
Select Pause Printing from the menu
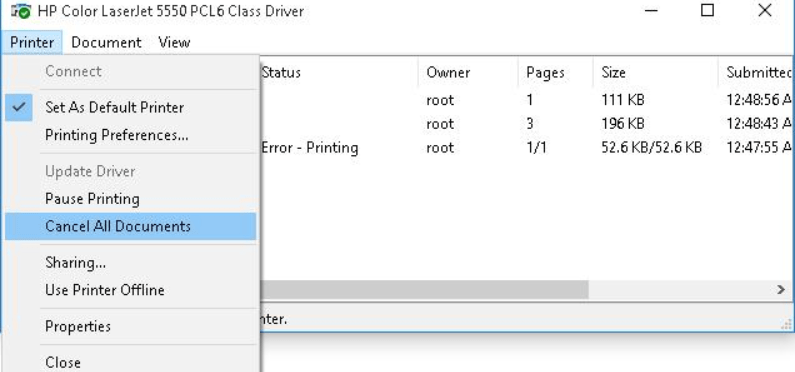[131, 199]
